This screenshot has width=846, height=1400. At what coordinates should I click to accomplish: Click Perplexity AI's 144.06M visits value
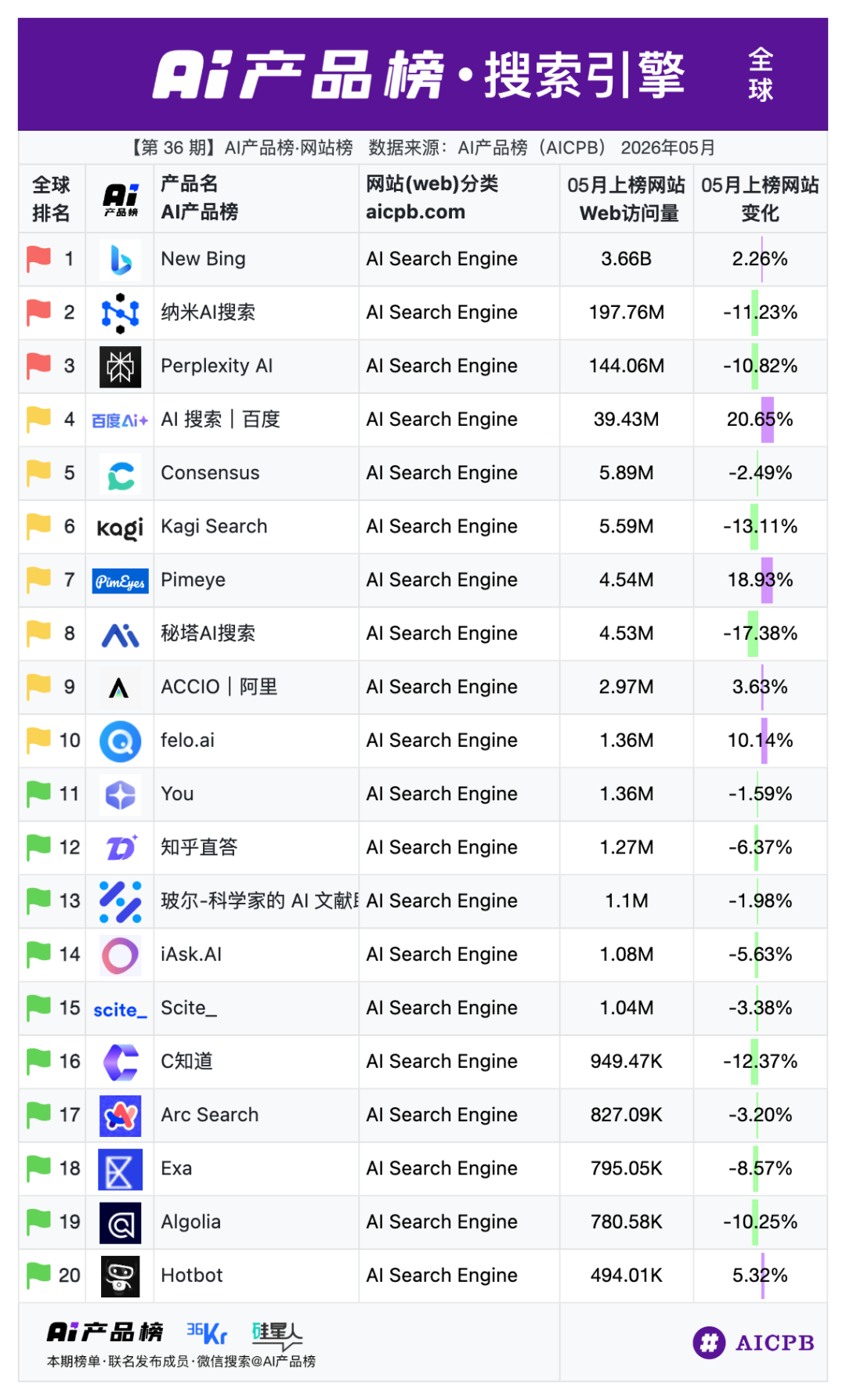pyautogui.click(x=627, y=366)
